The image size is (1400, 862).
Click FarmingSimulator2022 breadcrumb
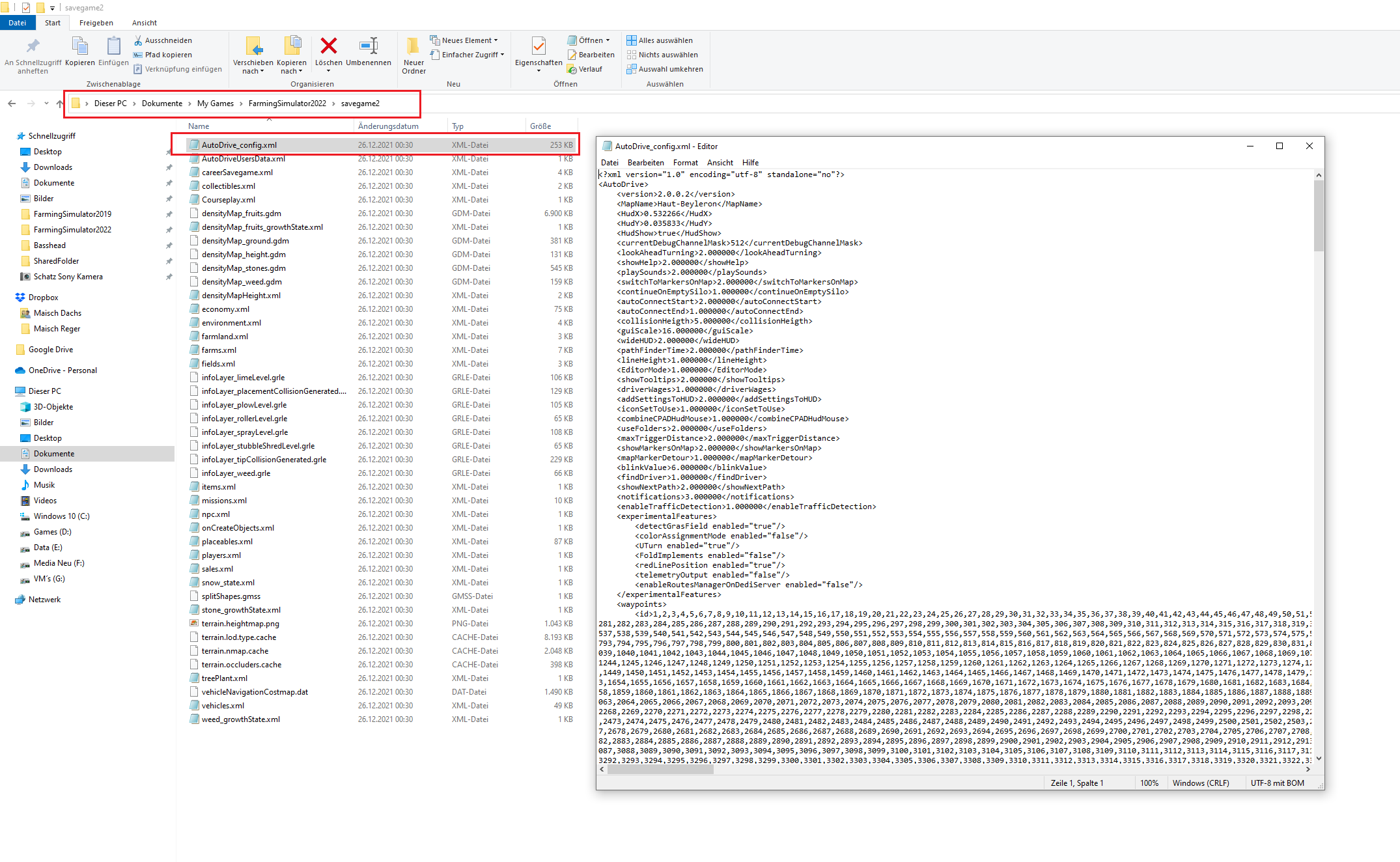[287, 104]
